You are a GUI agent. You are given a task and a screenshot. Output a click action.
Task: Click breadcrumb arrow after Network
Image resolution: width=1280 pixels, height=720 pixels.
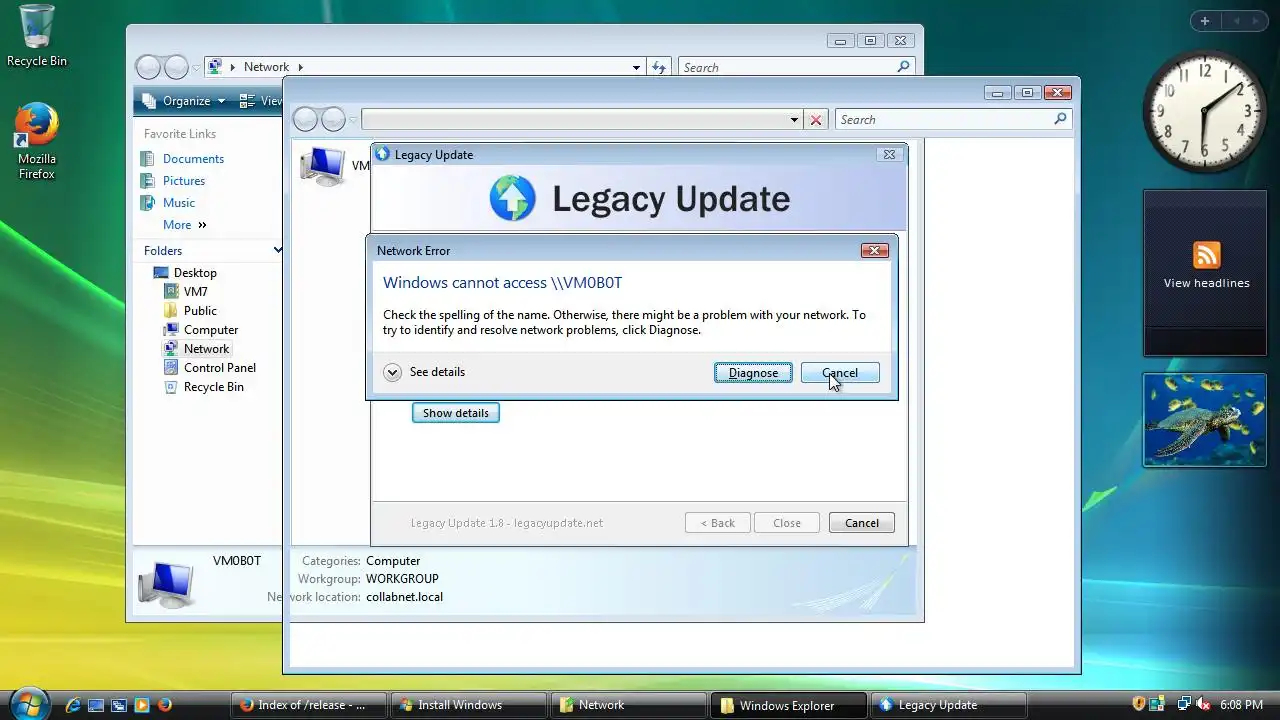300,67
